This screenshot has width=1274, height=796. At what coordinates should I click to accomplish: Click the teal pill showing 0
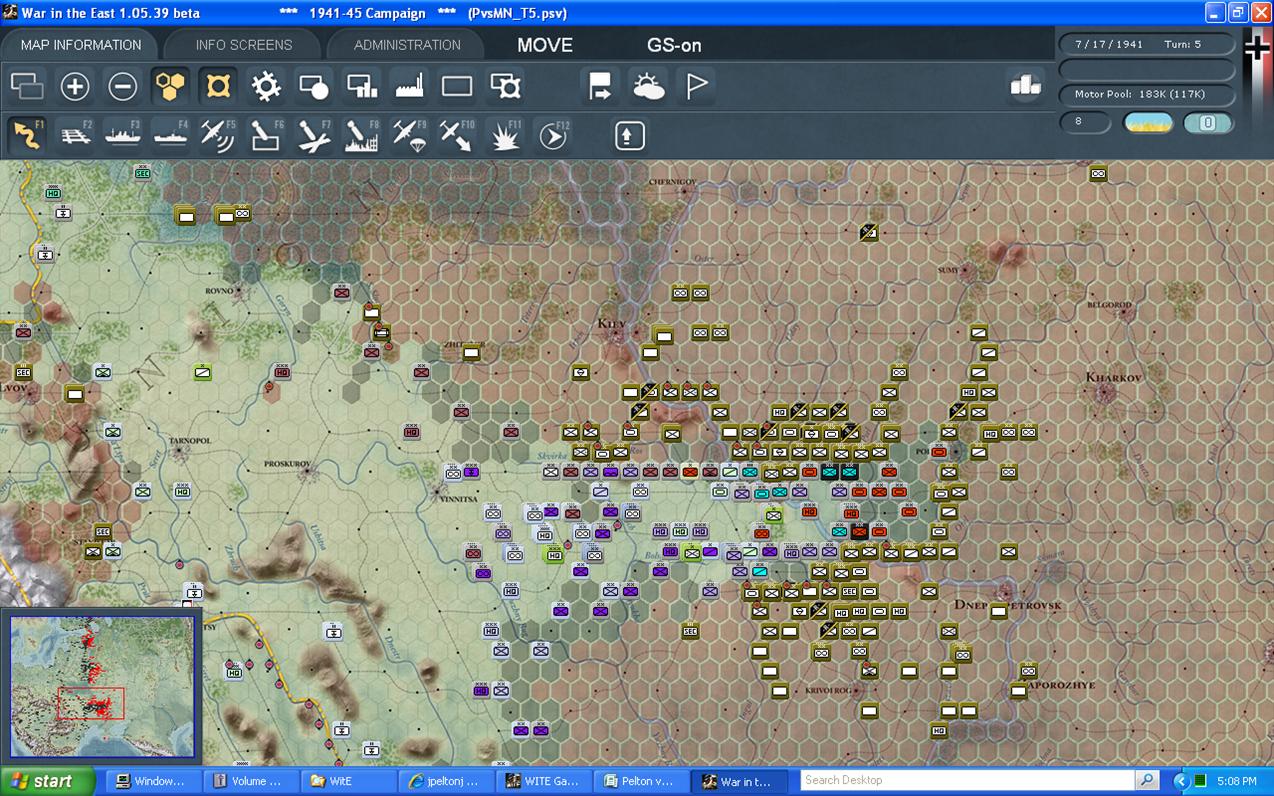coord(1207,123)
